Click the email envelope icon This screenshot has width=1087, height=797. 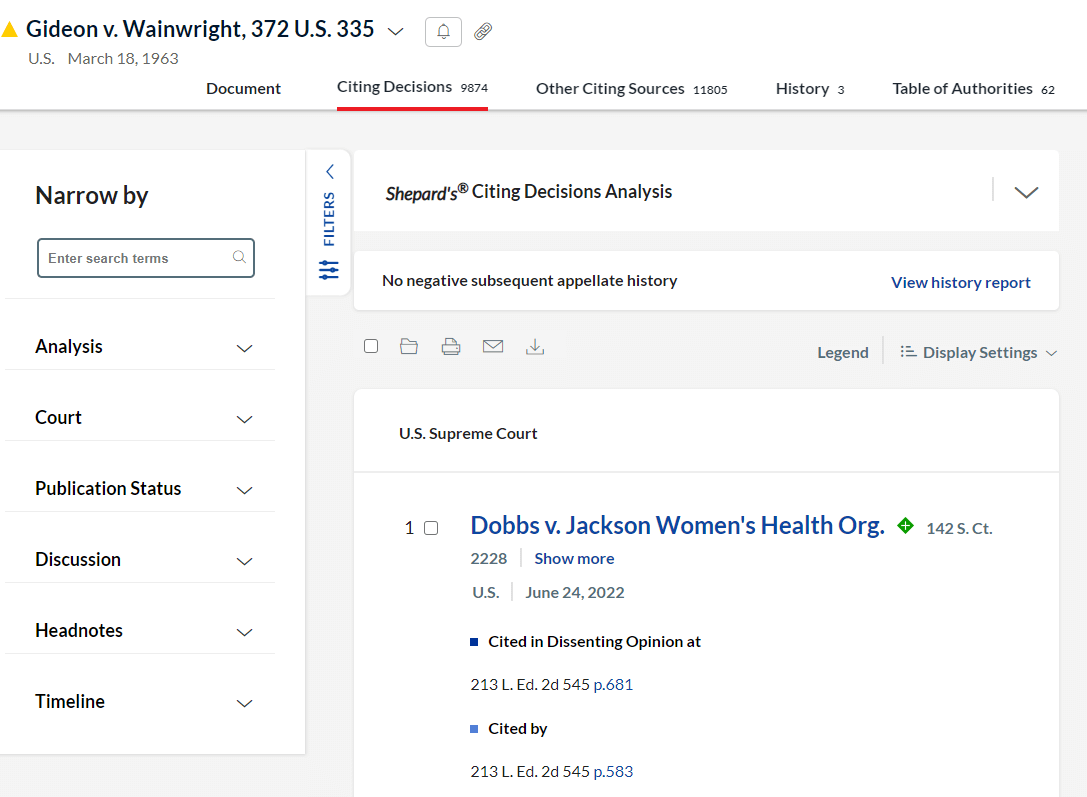click(x=493, y=347)
